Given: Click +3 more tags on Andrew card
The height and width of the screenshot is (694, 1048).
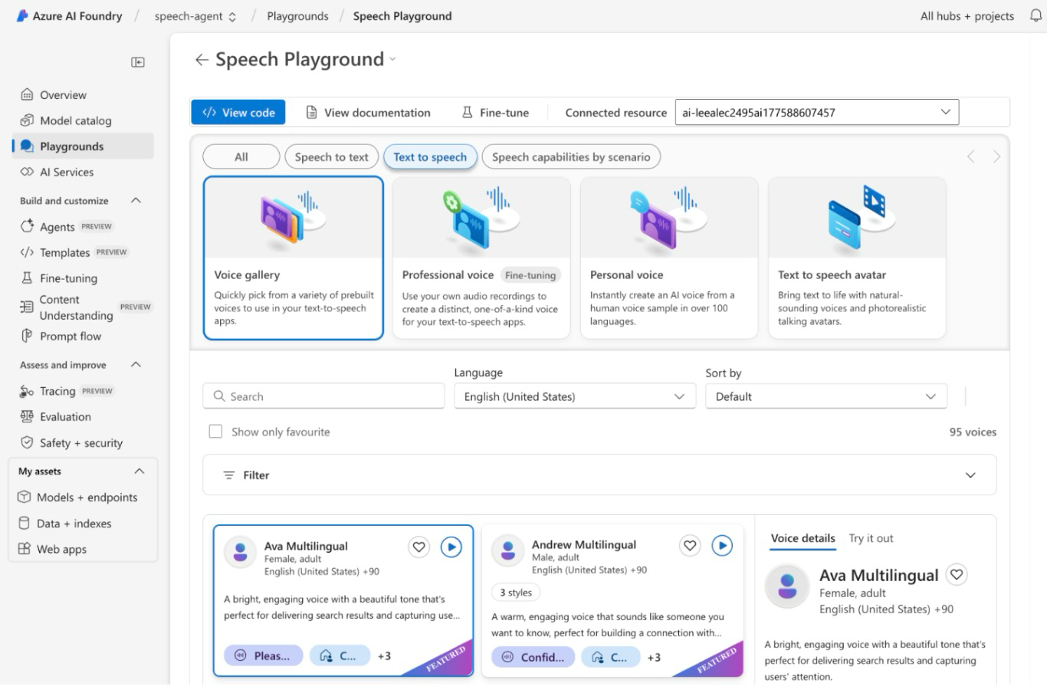Looking at the screenshot, I should [654, 657].
